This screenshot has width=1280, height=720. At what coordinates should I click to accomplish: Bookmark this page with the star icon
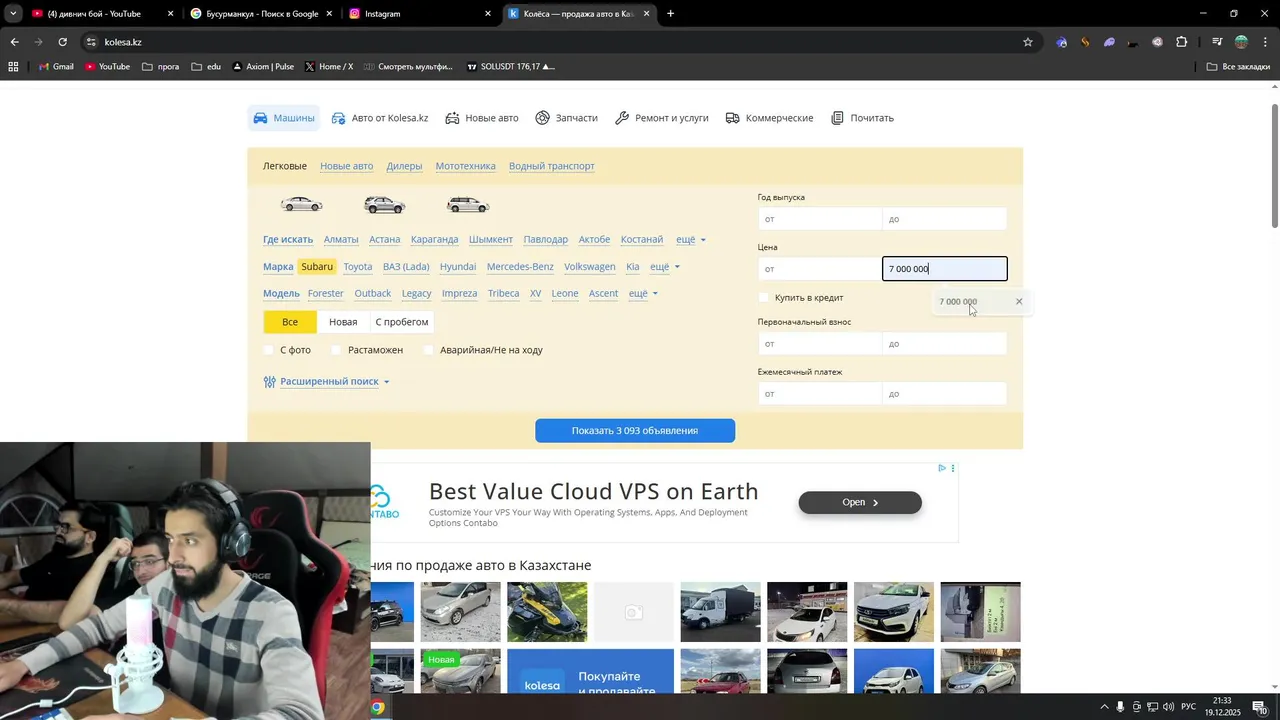coord(1027,42)
